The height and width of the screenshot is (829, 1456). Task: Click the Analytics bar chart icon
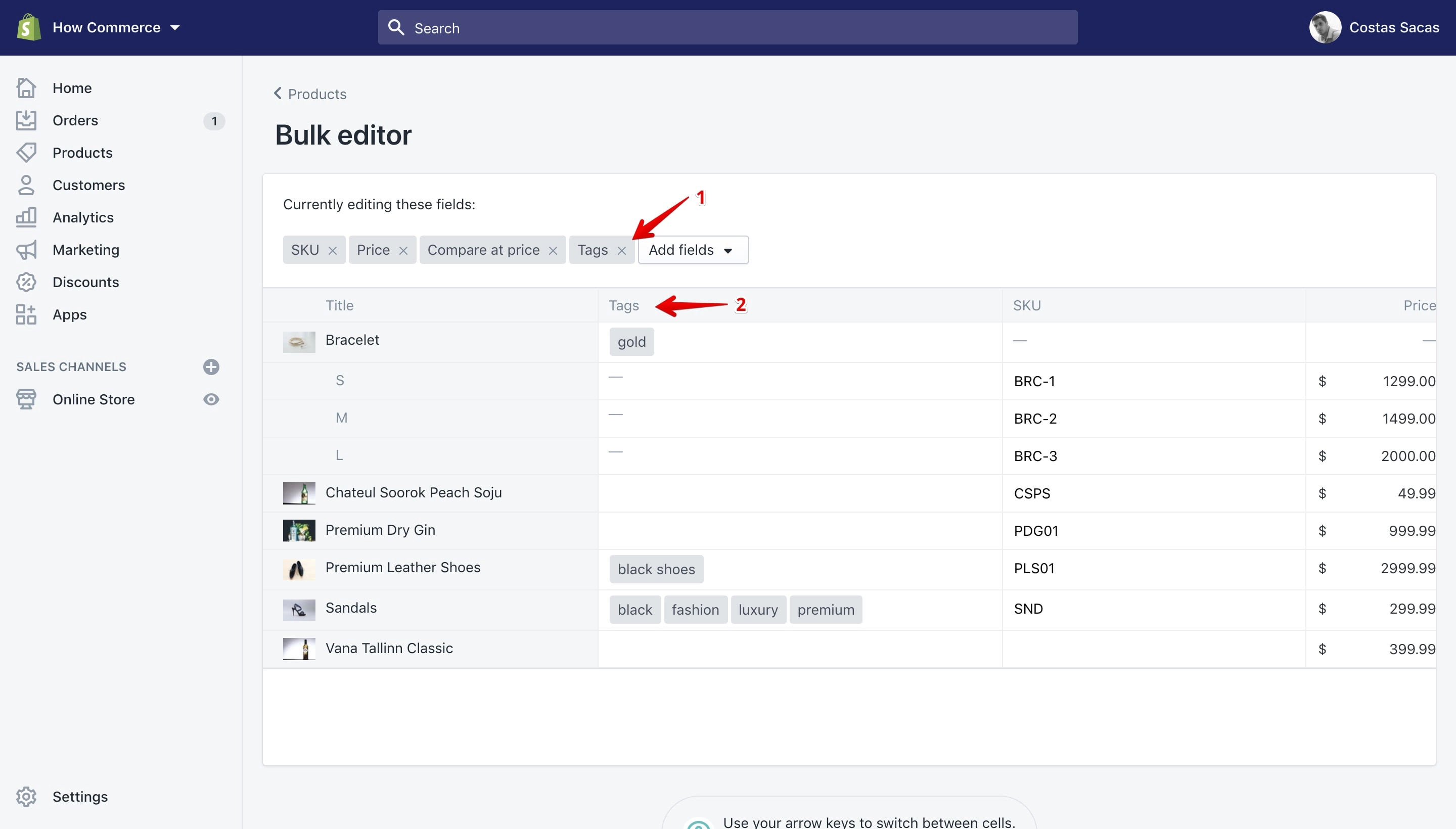point(26,217)
